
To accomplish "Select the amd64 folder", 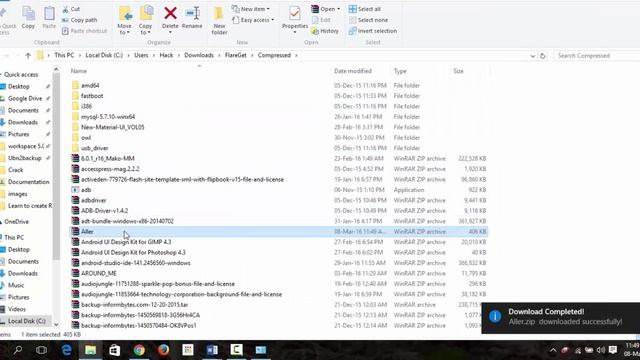I will [90, 85].
